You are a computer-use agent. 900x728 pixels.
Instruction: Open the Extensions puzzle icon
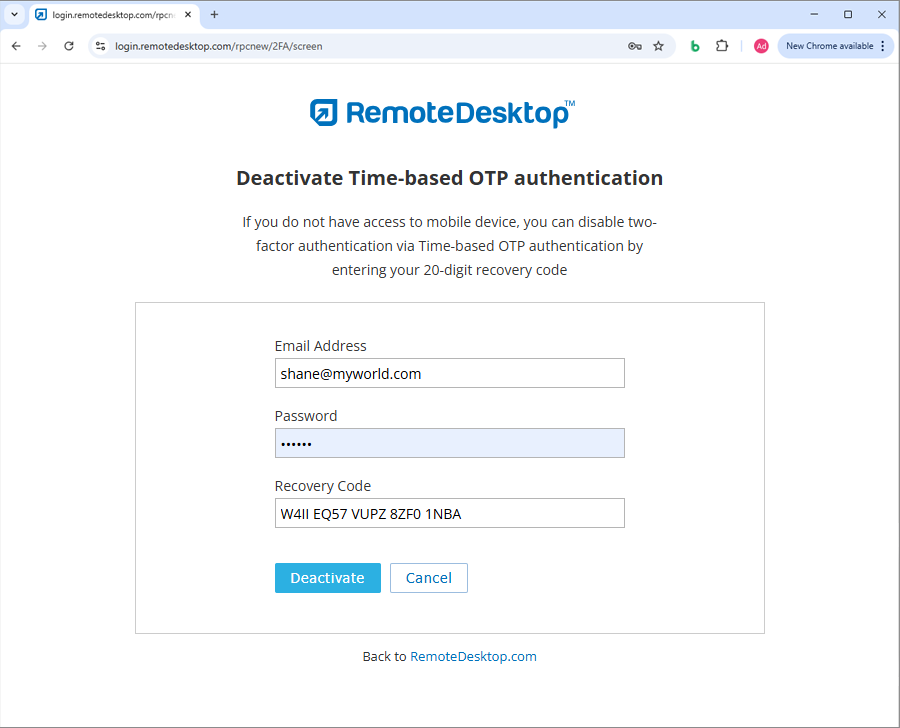pyautogui.click(x=722, y=46)
